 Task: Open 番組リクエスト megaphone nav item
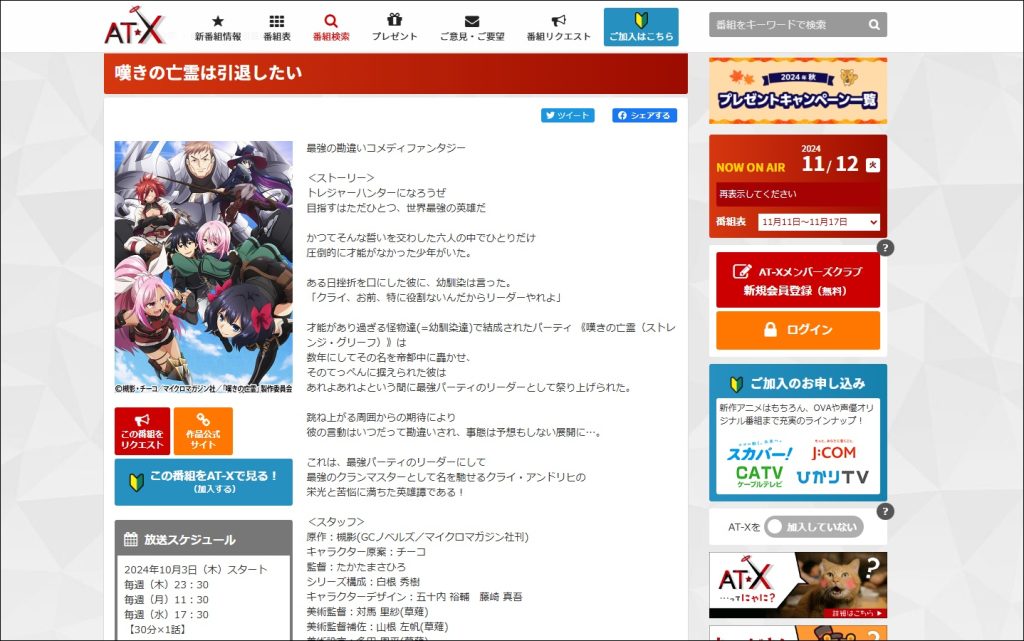click(559, 27)
